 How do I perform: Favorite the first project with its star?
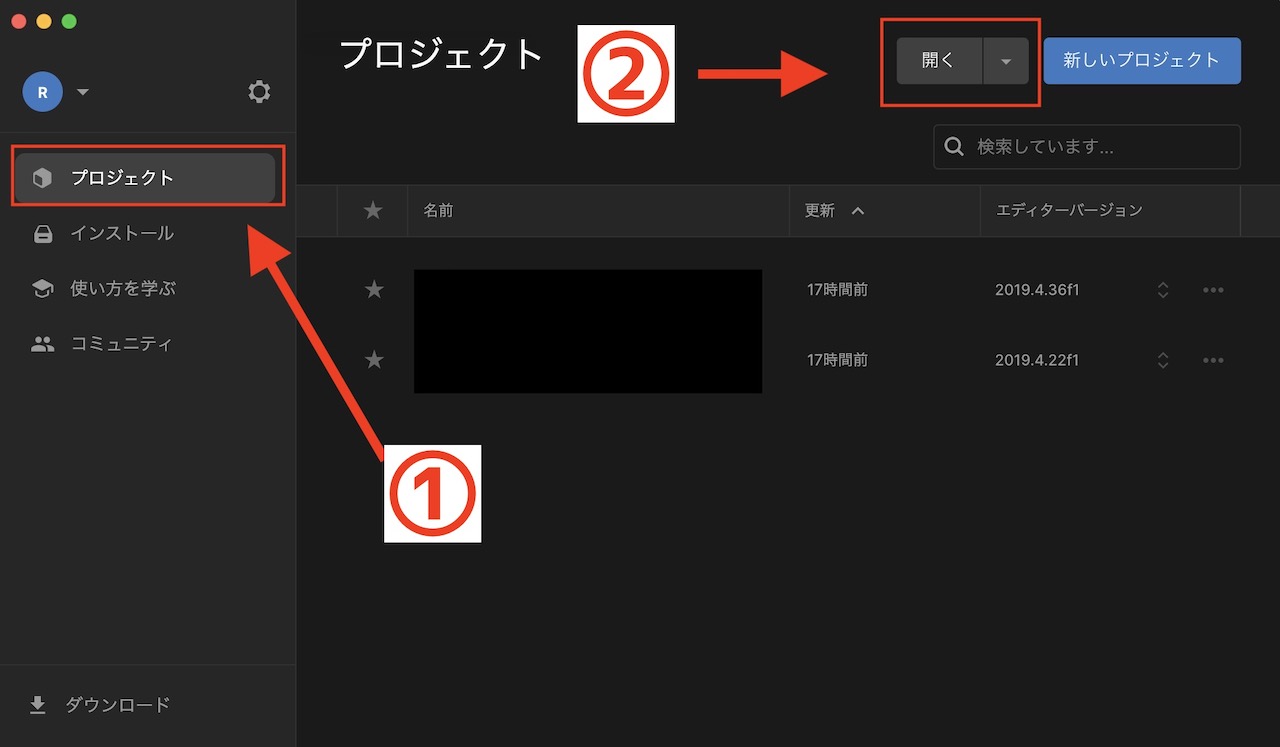coord(373,289)
